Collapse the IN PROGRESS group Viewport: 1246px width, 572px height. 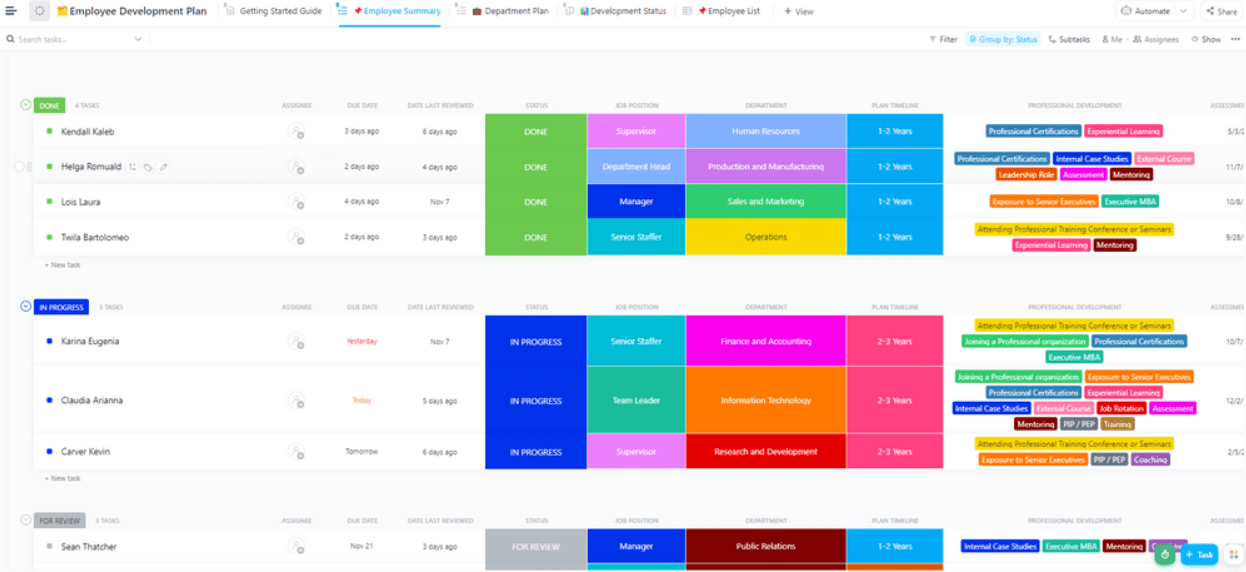(26, 306)
